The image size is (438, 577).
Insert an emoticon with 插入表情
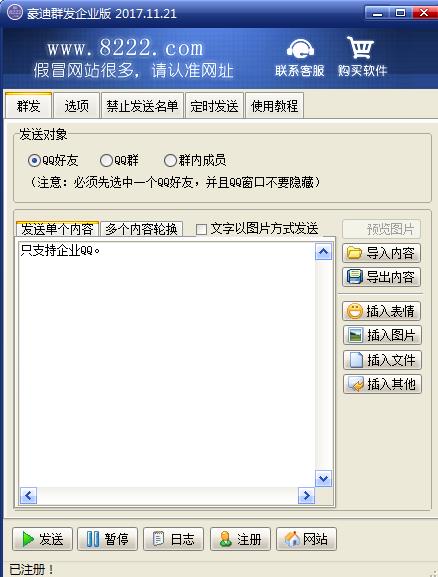pos(382,311)
